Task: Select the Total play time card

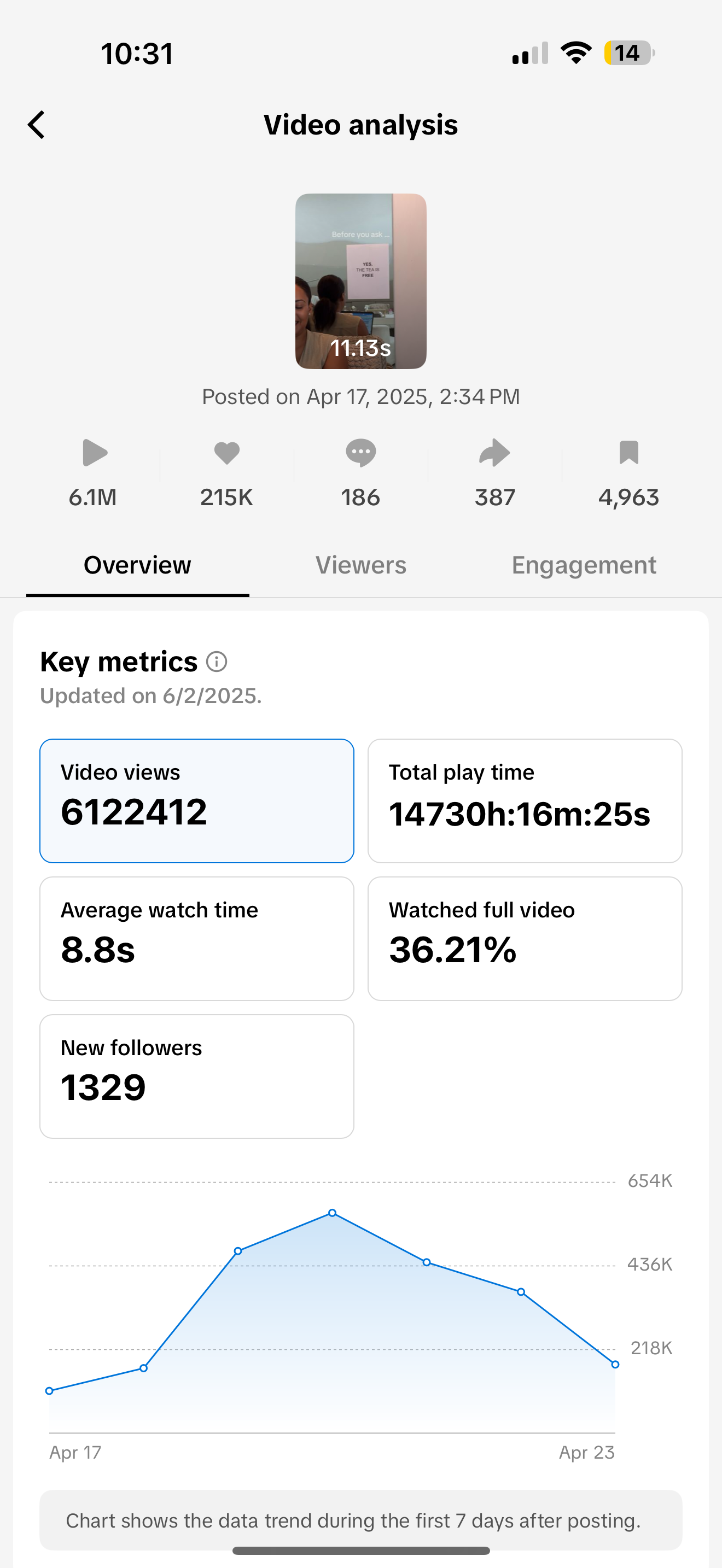Action: [x=525, y=800]
